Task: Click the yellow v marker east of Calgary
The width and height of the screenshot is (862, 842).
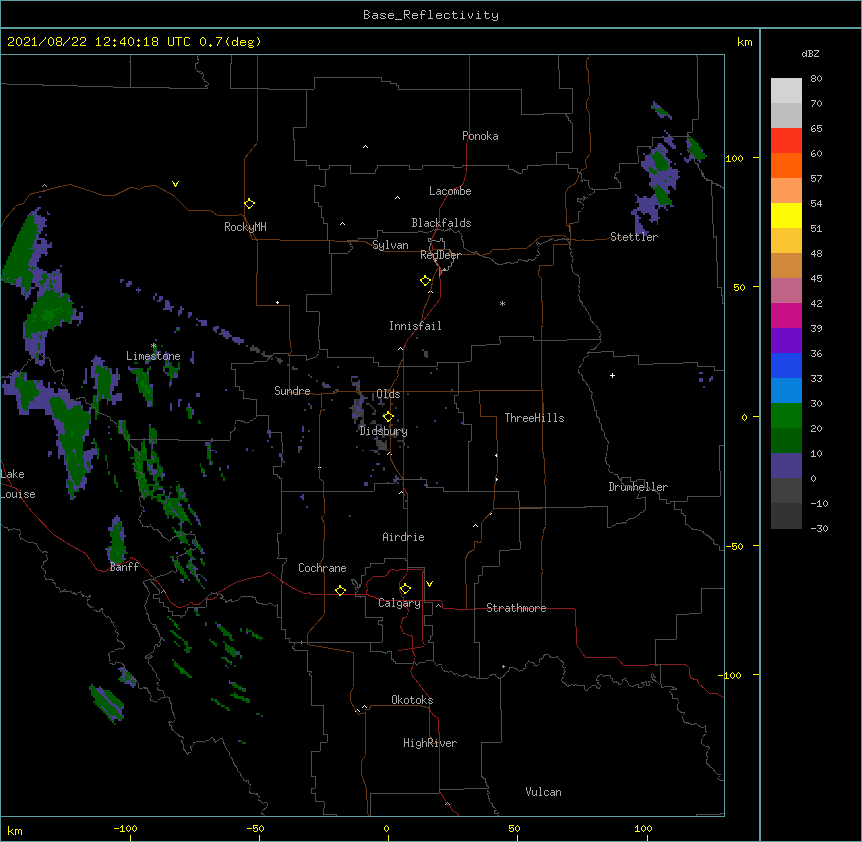Action: coord(429,584)
